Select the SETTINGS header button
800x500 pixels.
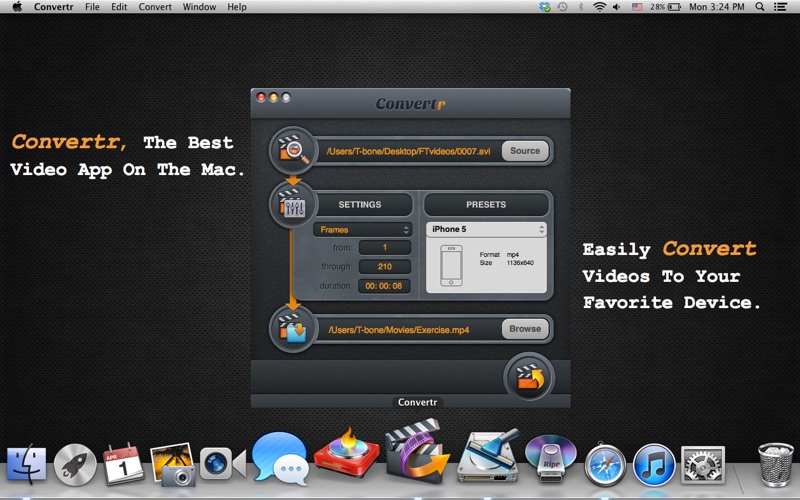(x=360, y=204)
